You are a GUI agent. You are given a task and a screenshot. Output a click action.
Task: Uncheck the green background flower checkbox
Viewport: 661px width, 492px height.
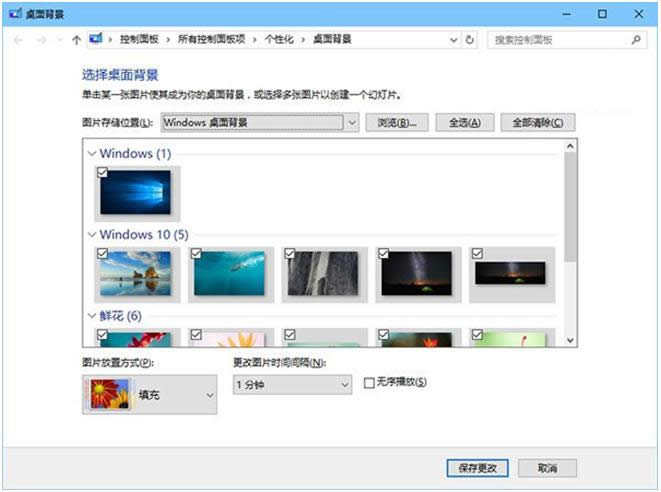477,334
